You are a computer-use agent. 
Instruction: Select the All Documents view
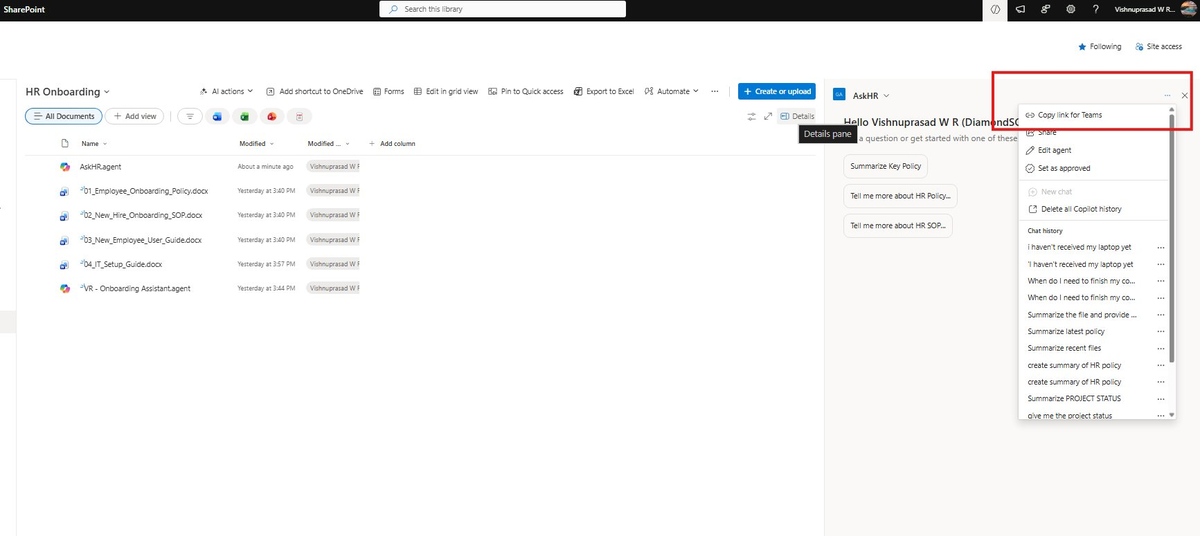coord(63,116)
